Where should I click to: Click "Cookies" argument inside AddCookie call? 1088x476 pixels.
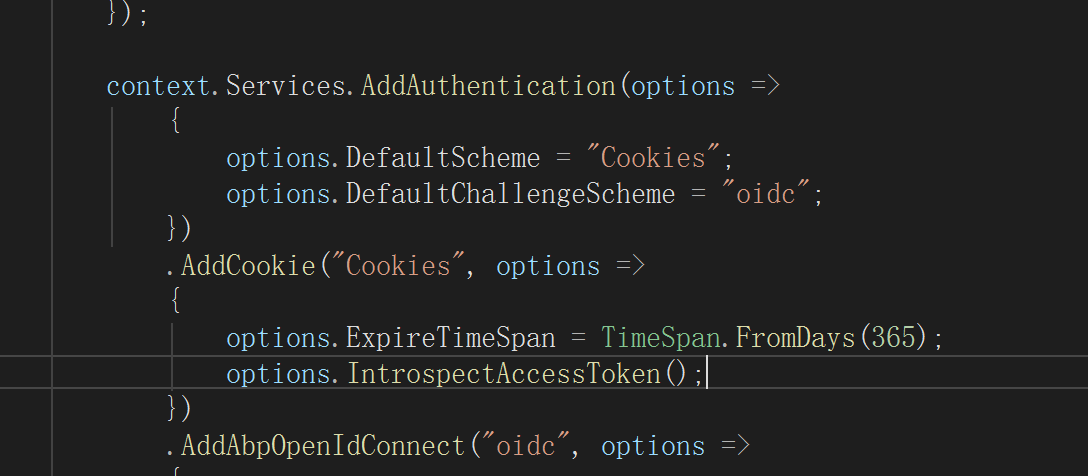(398, 266)
